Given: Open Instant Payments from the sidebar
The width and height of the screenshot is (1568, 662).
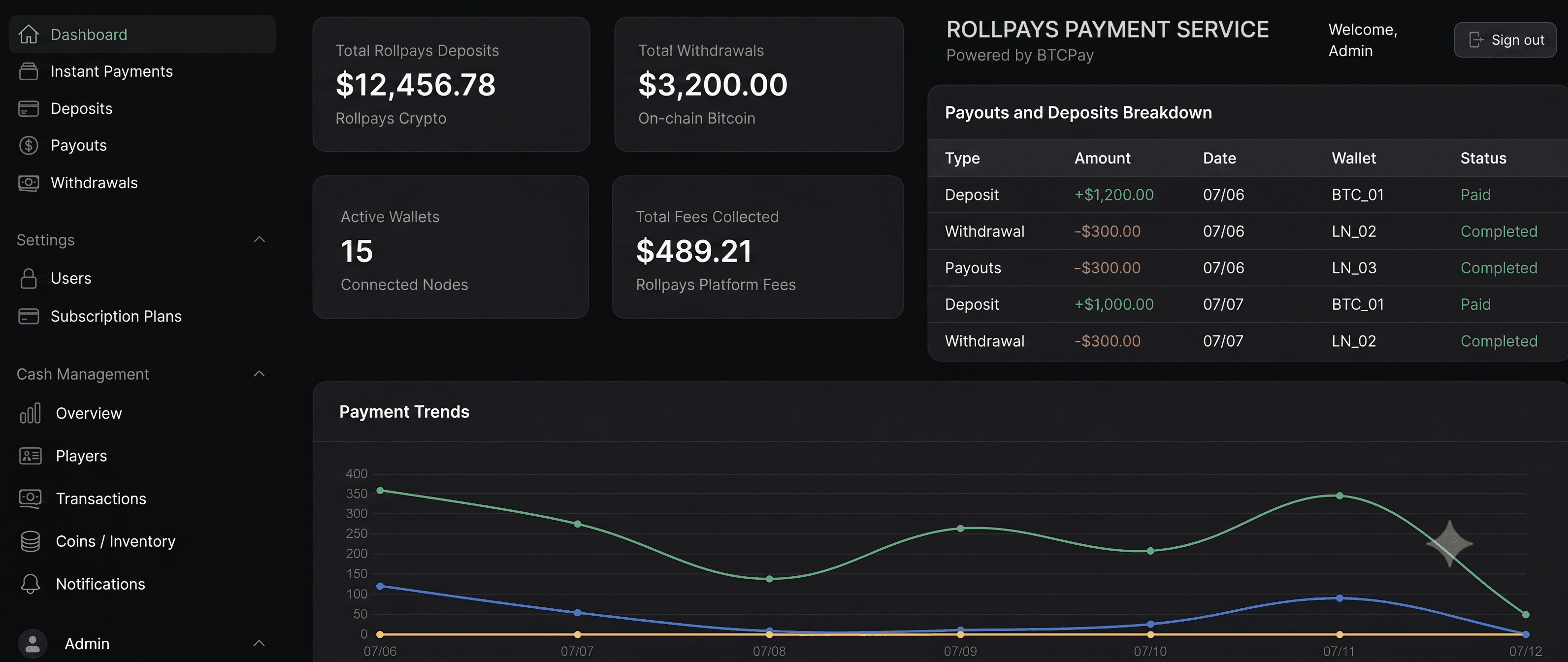Looking at the screenshot, I should (x=111, y=71).
